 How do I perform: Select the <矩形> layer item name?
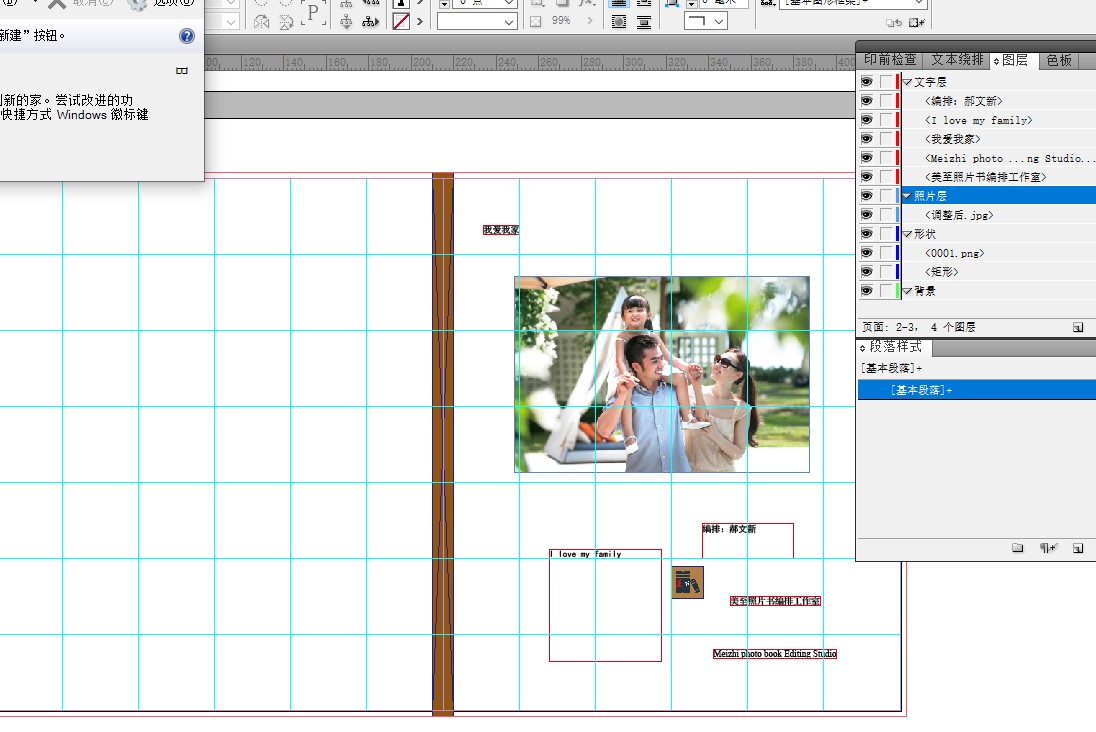tap(942, 272)
